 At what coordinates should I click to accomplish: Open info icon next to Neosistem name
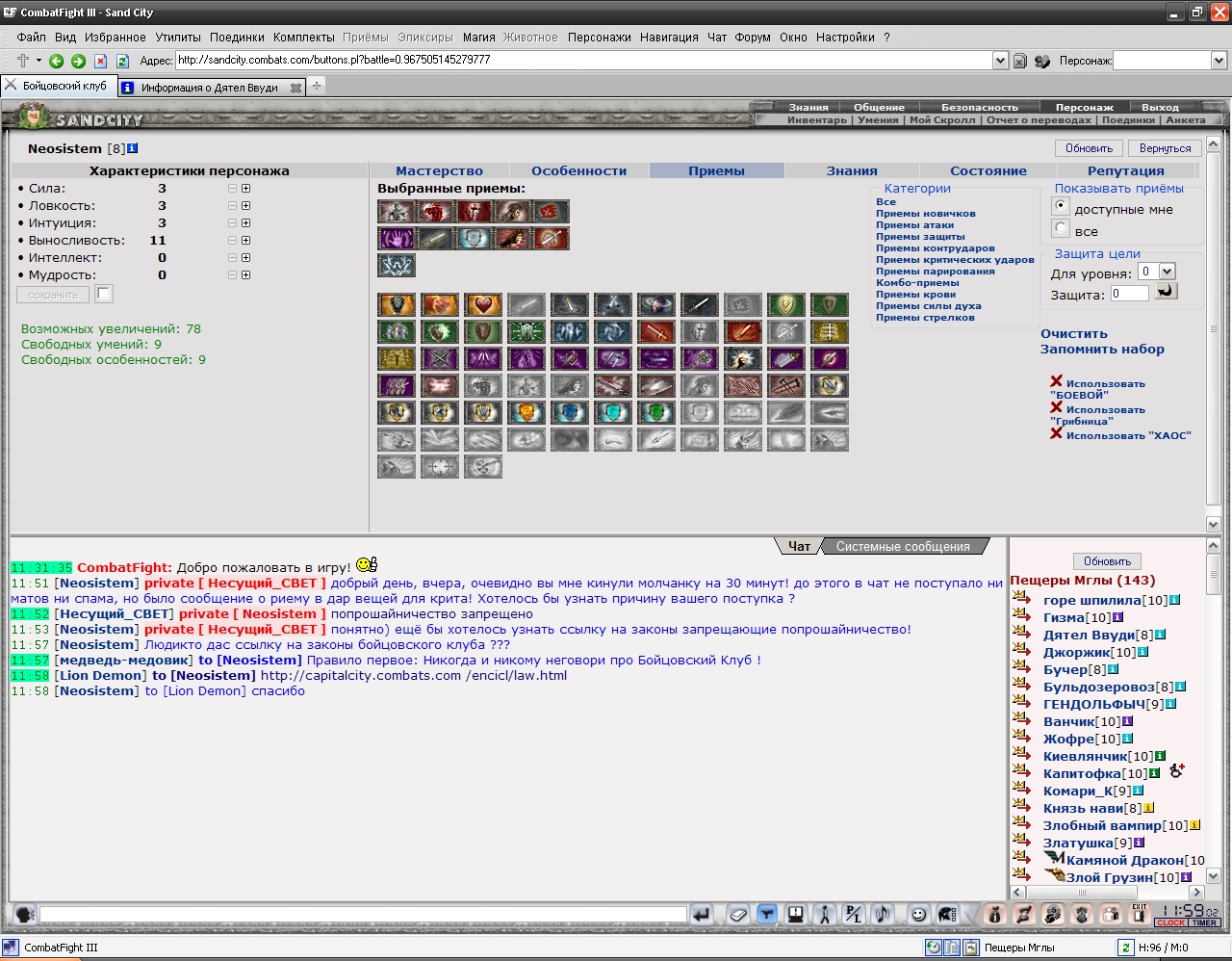pyautogui.click(x=133, y=148)
